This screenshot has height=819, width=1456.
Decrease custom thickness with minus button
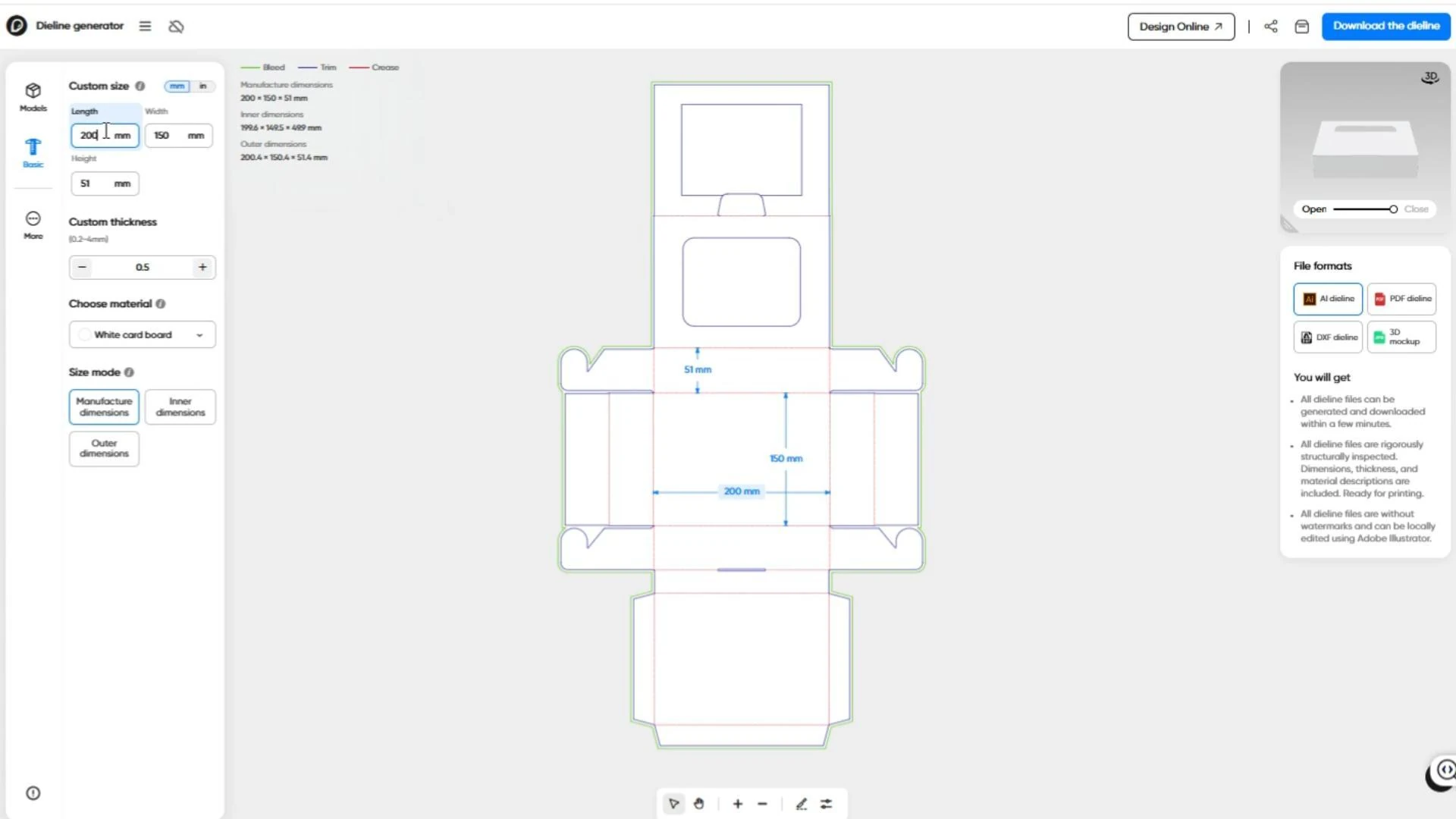pos(82,268)
